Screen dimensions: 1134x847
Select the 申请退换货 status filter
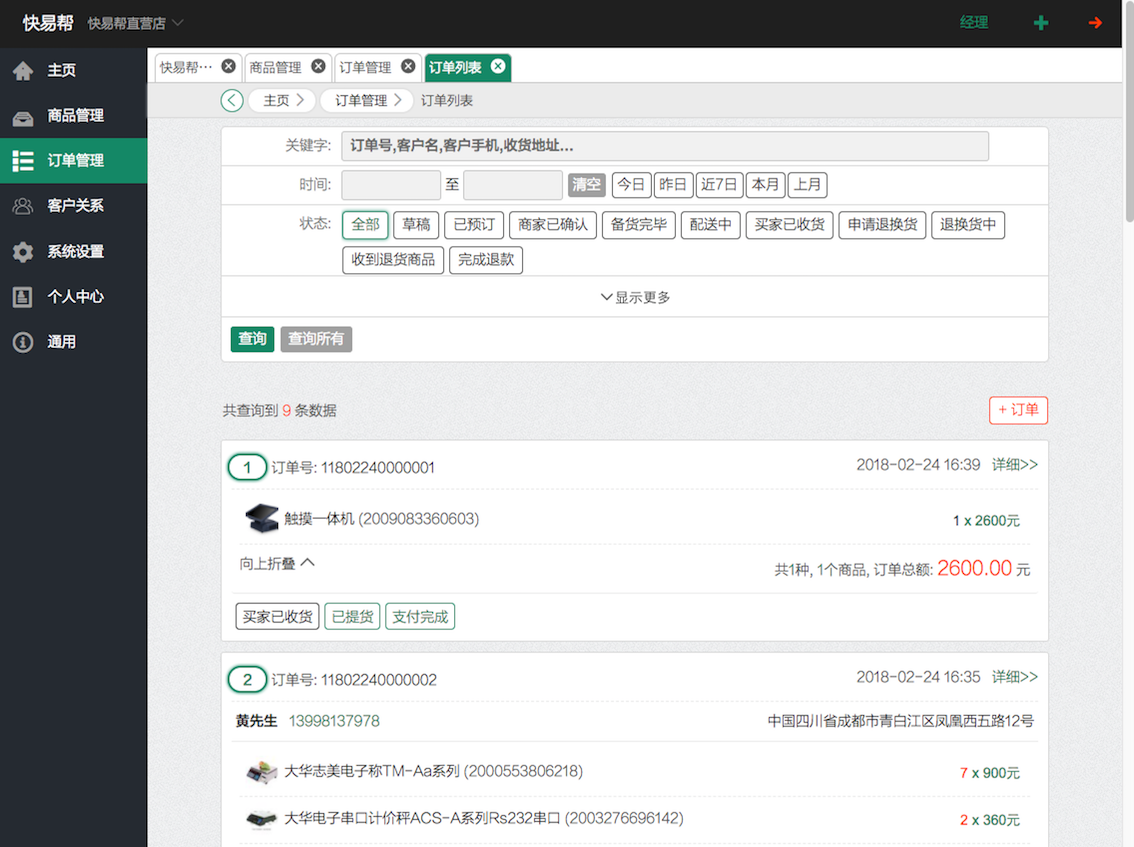tap(882, 225)
